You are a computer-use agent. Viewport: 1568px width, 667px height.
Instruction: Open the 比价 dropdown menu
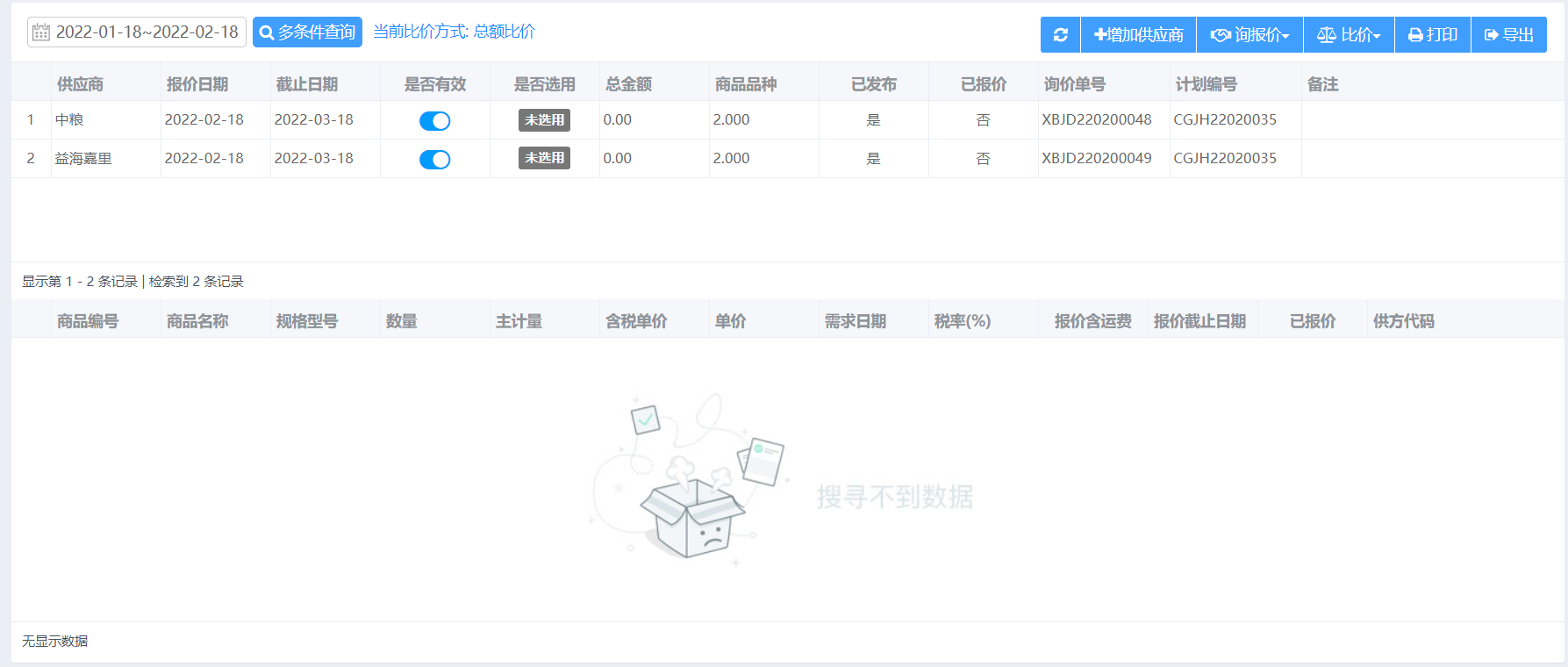coord(1350,35)
